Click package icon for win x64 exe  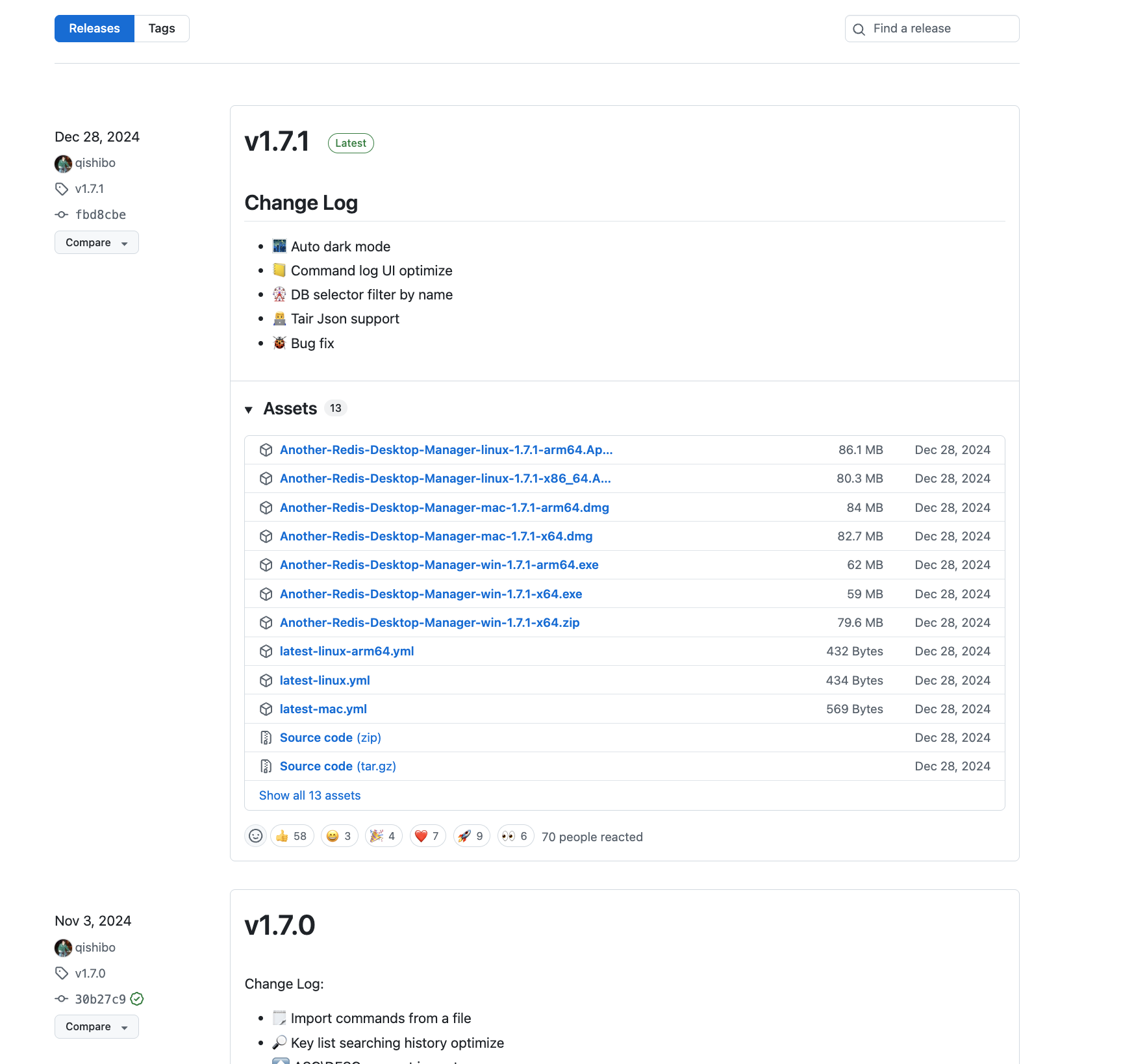tap(266, 594)
